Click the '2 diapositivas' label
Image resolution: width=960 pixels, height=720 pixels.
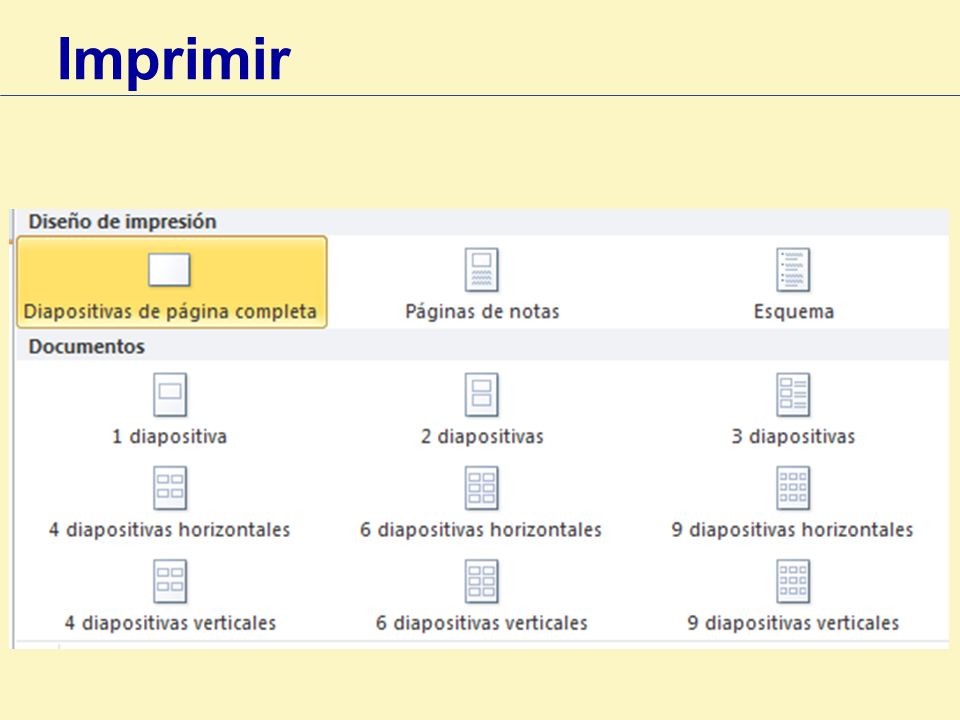click(482, 437)
